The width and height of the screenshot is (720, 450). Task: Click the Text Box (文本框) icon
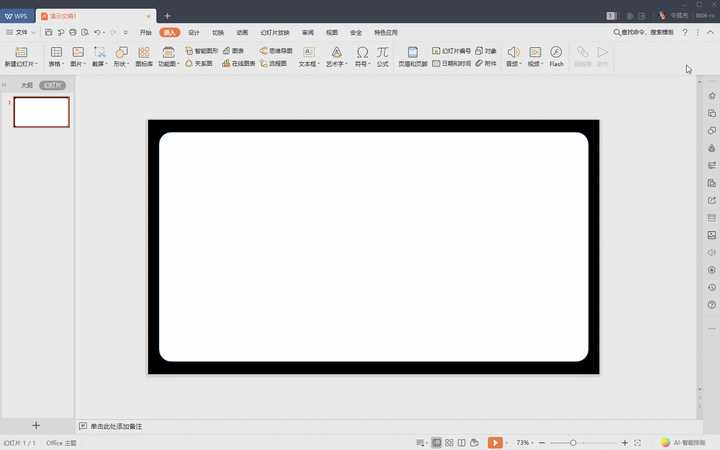(309, 52)
